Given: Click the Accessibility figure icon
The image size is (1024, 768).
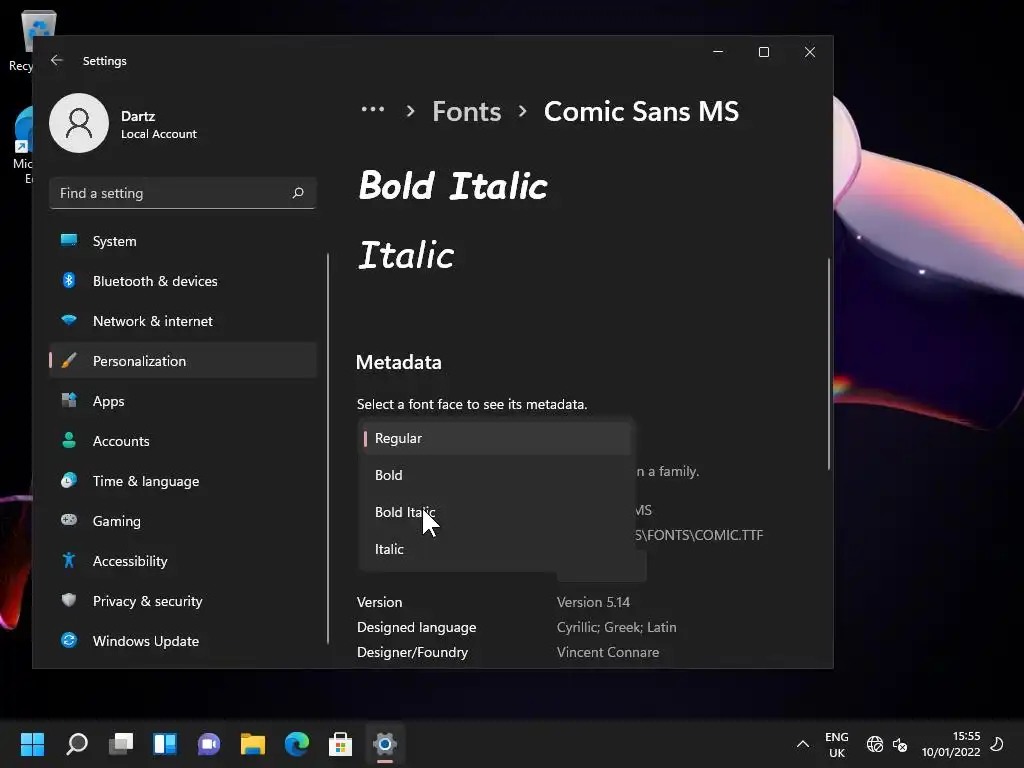Looking at the screenshot, I should tap(69, 560).
